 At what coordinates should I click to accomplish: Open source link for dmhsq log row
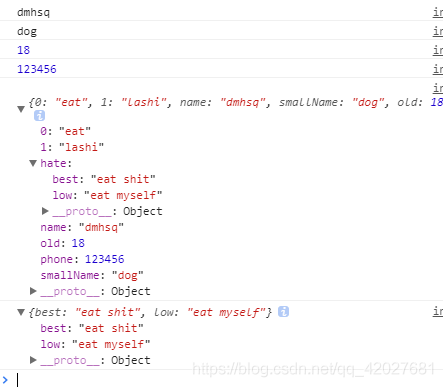click(x=438, y=13)
